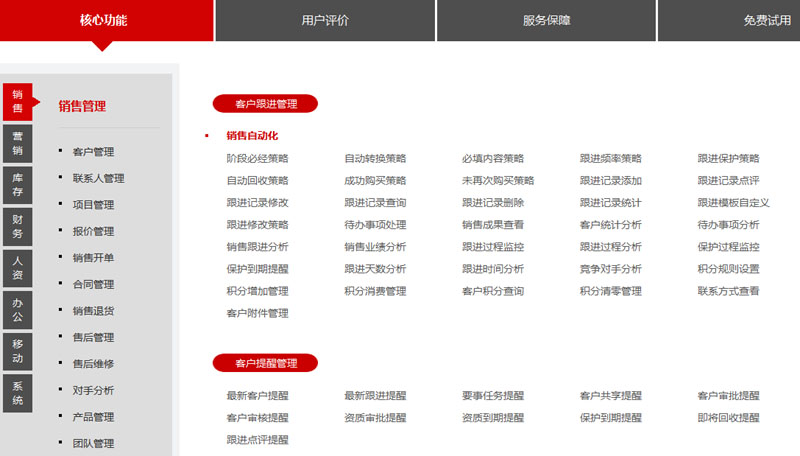Select 合同管理 from the sales menu
The height and width of the screenshot is (456, 800).
click(93, 285)
